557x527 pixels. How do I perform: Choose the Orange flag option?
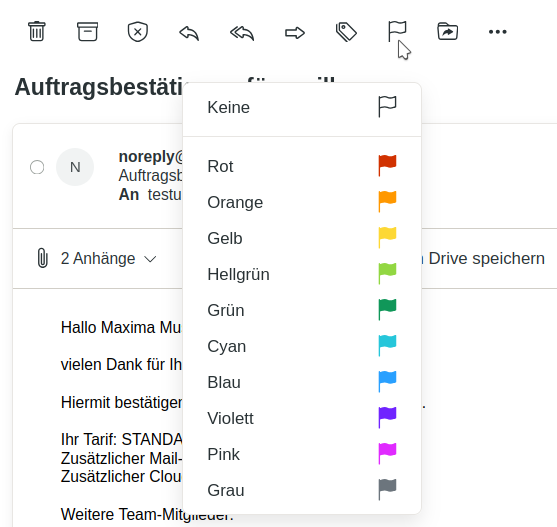[x=302, y=202]
